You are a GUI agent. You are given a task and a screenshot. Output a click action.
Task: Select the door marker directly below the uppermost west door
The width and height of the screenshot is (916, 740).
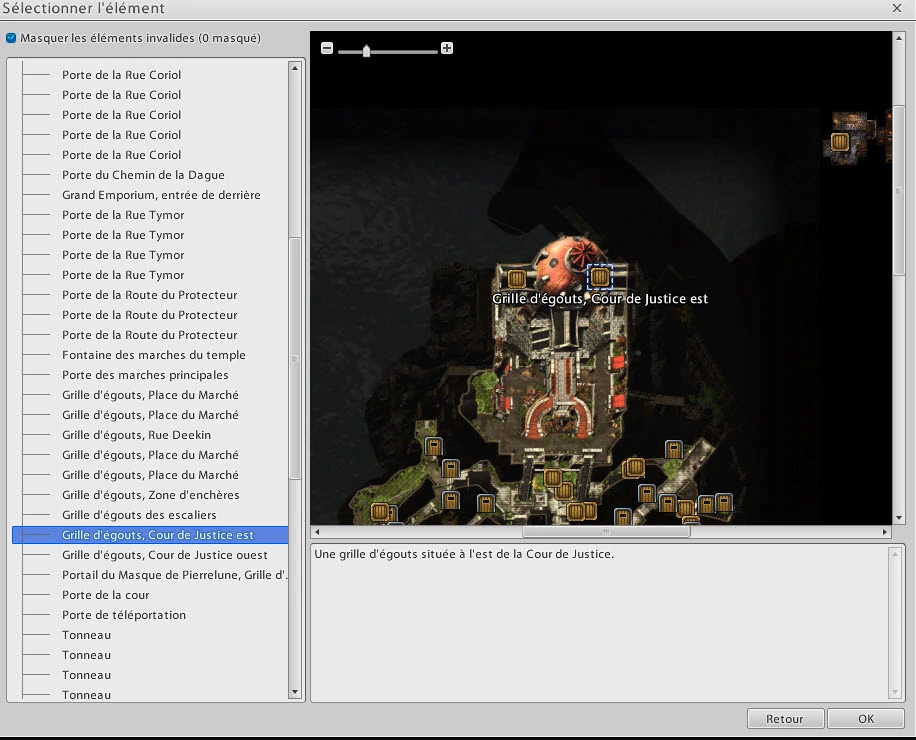[450, 469]
